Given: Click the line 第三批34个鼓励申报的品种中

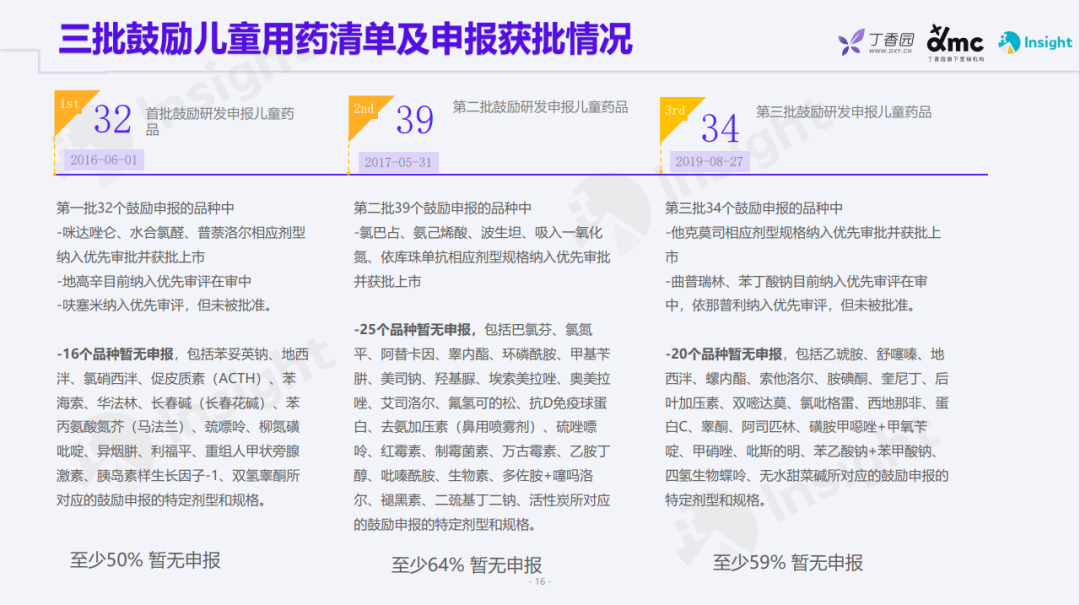Looking at the screenshot, I should [x=754, y=208].
